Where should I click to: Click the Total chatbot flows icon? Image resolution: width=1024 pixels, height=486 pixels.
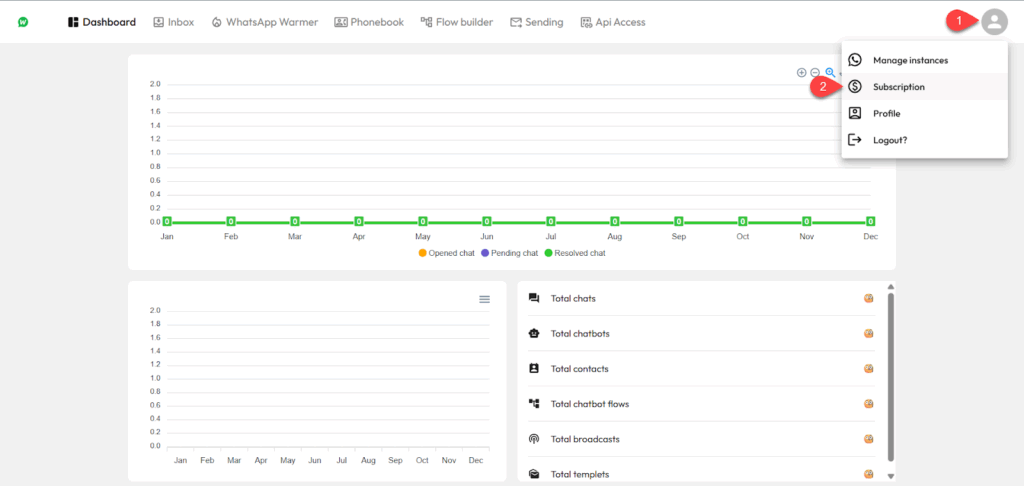coord(534,404)
